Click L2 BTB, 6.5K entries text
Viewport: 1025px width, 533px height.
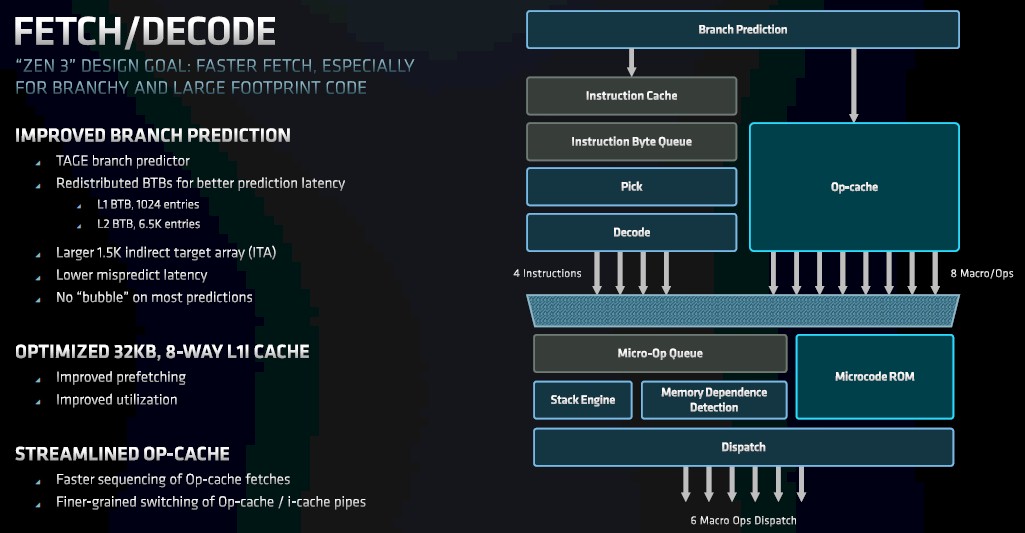[149, 224]
